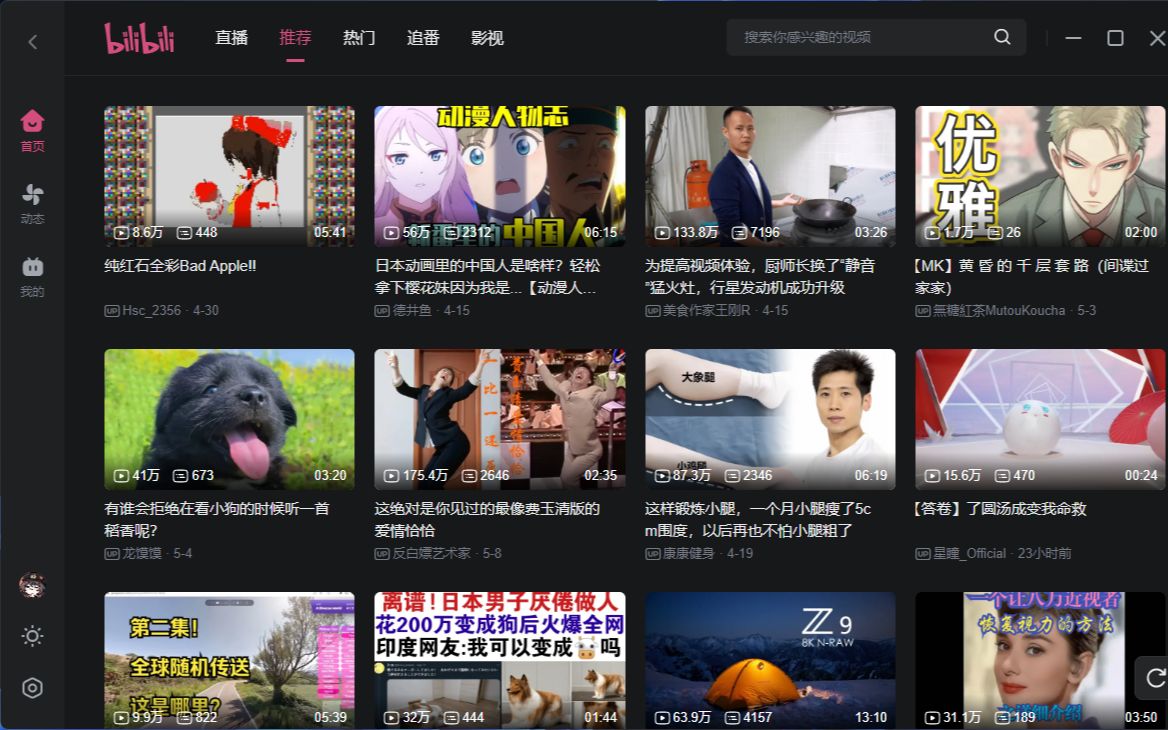Click the user avatar in the sidebar
Image resolution: width=1168 pixels, height=730 pixels.
coord(31,584)
